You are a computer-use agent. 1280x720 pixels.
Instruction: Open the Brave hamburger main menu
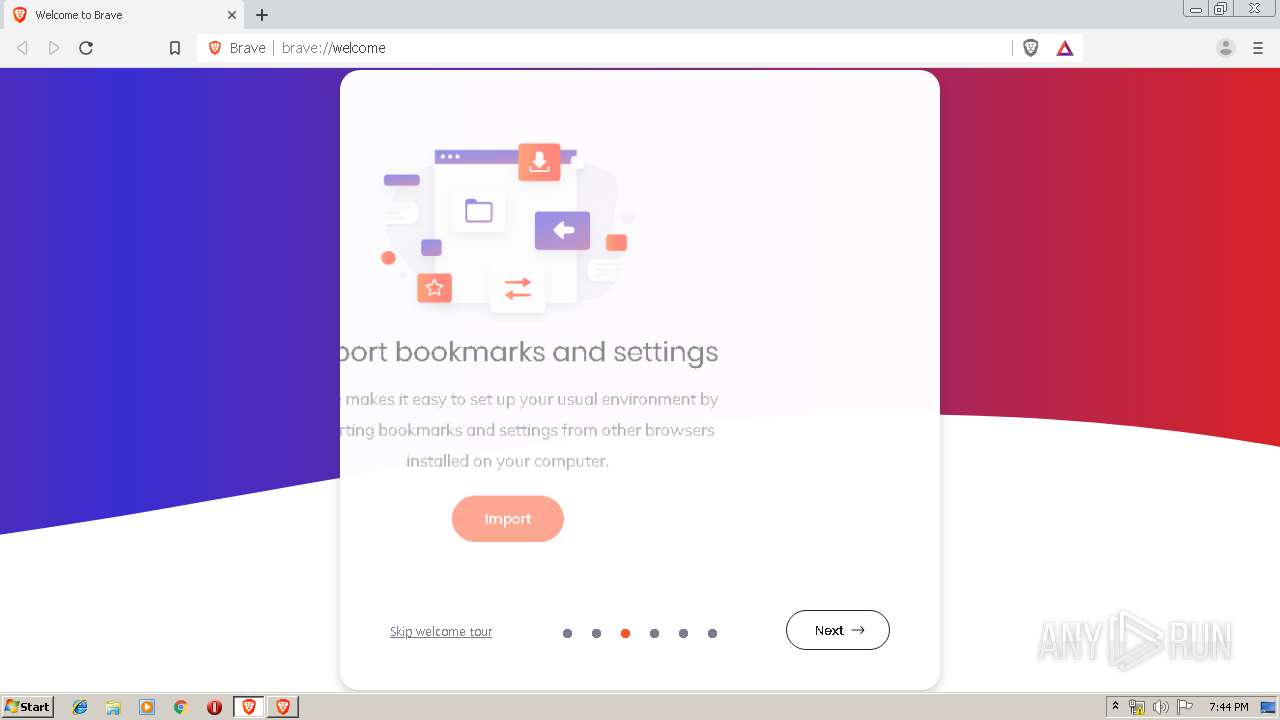pyautogui.click(x=1258, y=48)
